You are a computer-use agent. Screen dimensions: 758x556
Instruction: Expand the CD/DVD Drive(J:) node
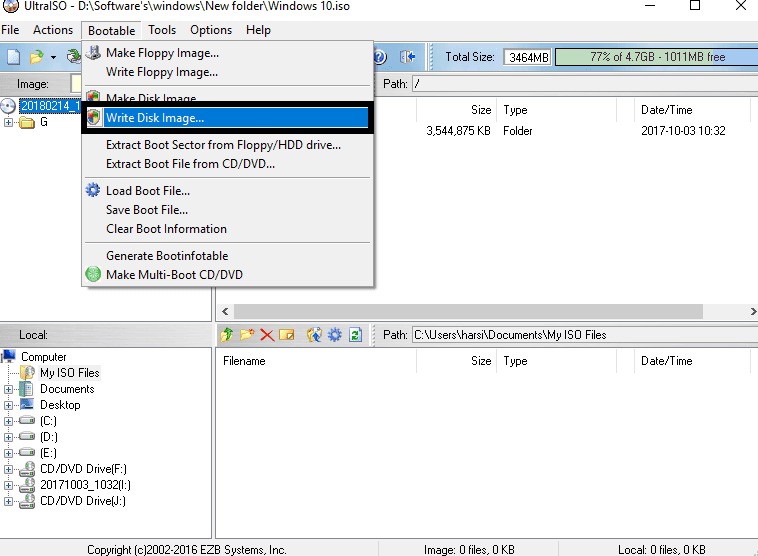pos(8,501)
